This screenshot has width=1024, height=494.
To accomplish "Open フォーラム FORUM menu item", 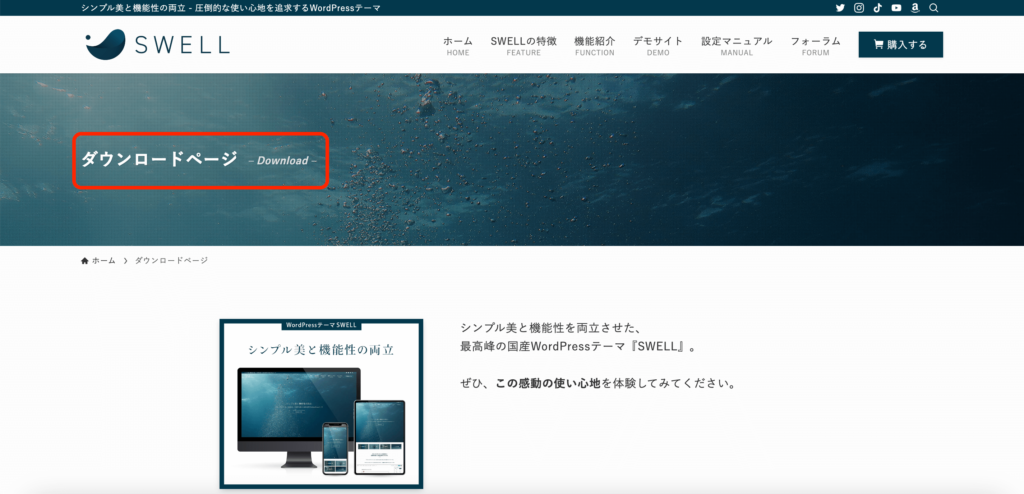I will [815, 46].
